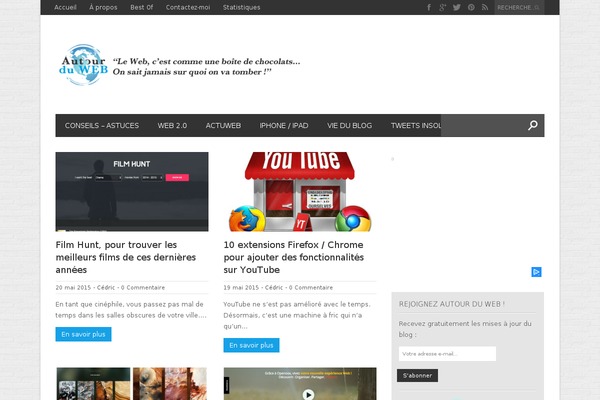600x400 pixels.
Task: Open the YouTube extensions article thumbnail
Action: pos(300,191)
